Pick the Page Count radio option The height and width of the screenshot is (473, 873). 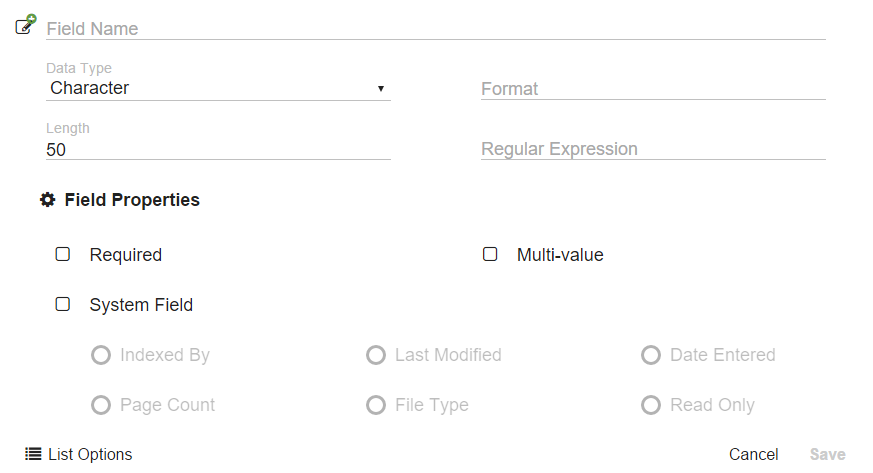pos(101,405)
